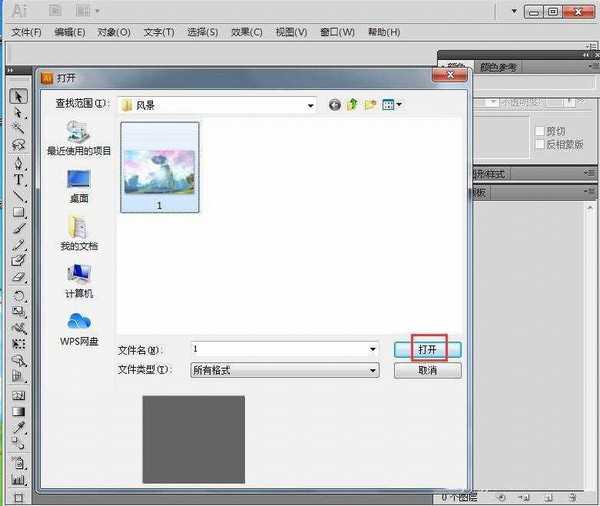Open the 图形样式 panel options menu
This screenshot has width=600, height=506.
pyautogui.click(x=591, y=173)
